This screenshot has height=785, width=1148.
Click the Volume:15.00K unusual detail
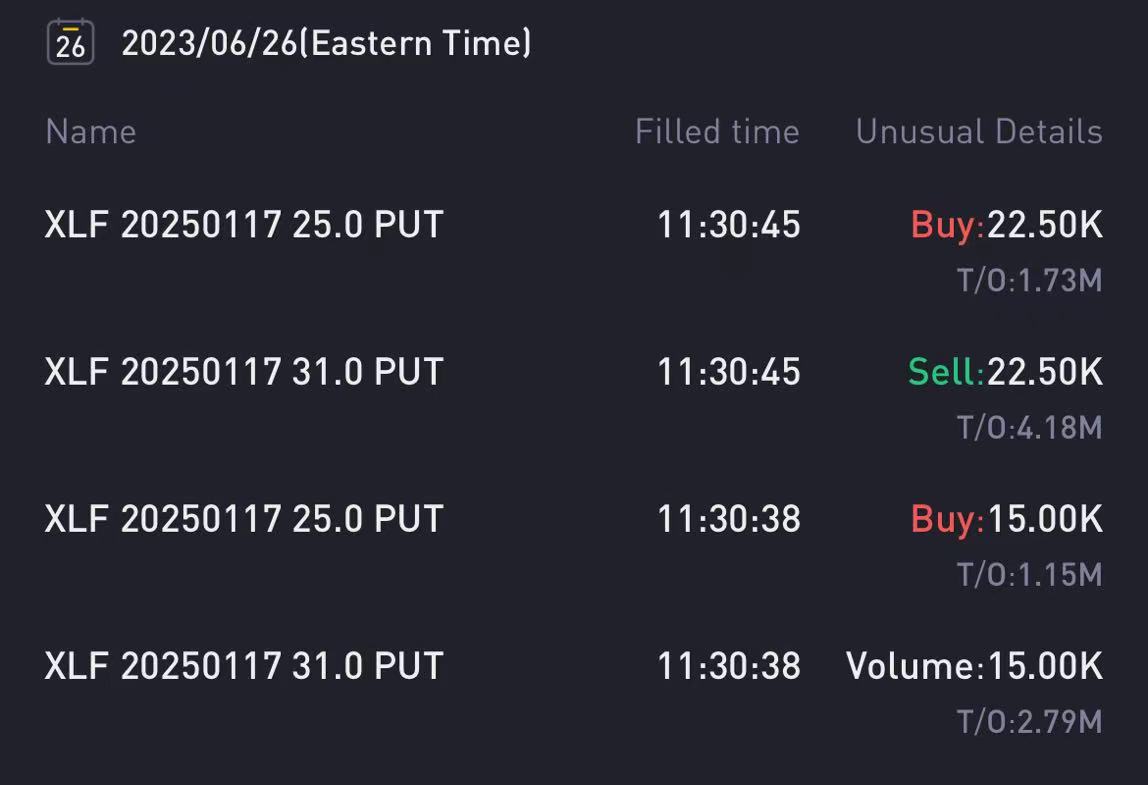tap(974, 666)
